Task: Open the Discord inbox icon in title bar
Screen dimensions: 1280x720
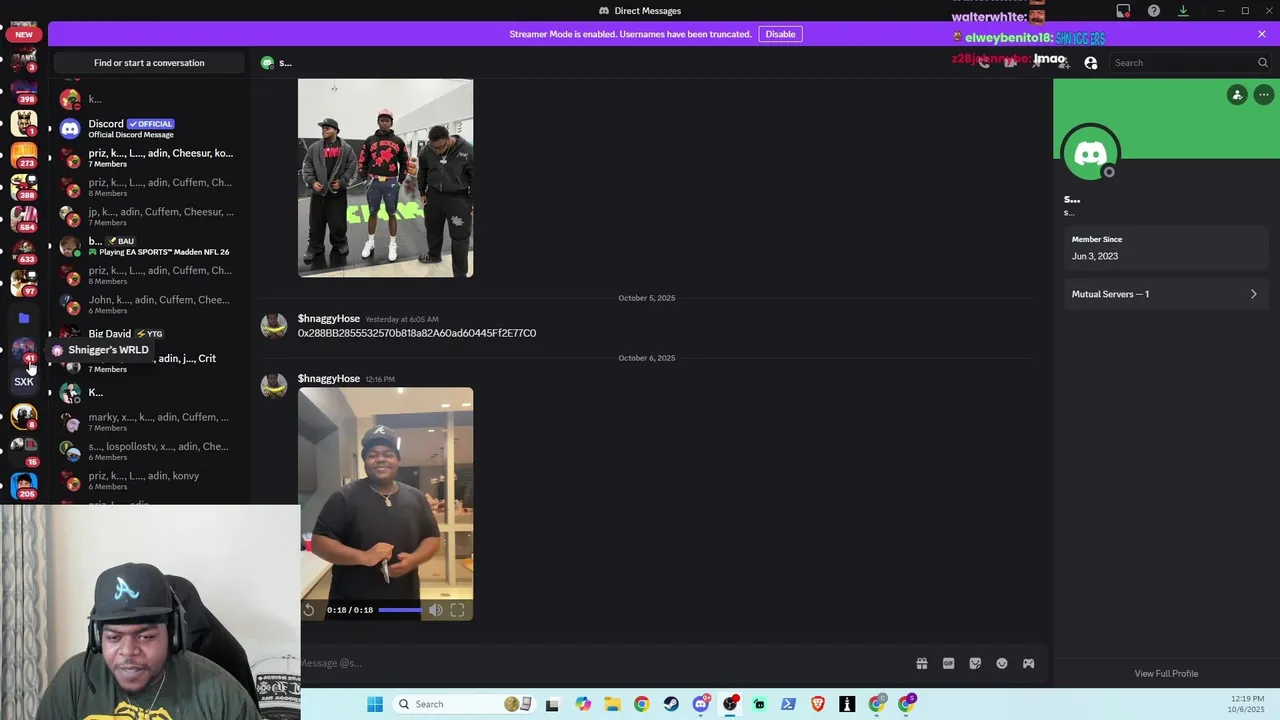Action: click(x=1123, y=11)
